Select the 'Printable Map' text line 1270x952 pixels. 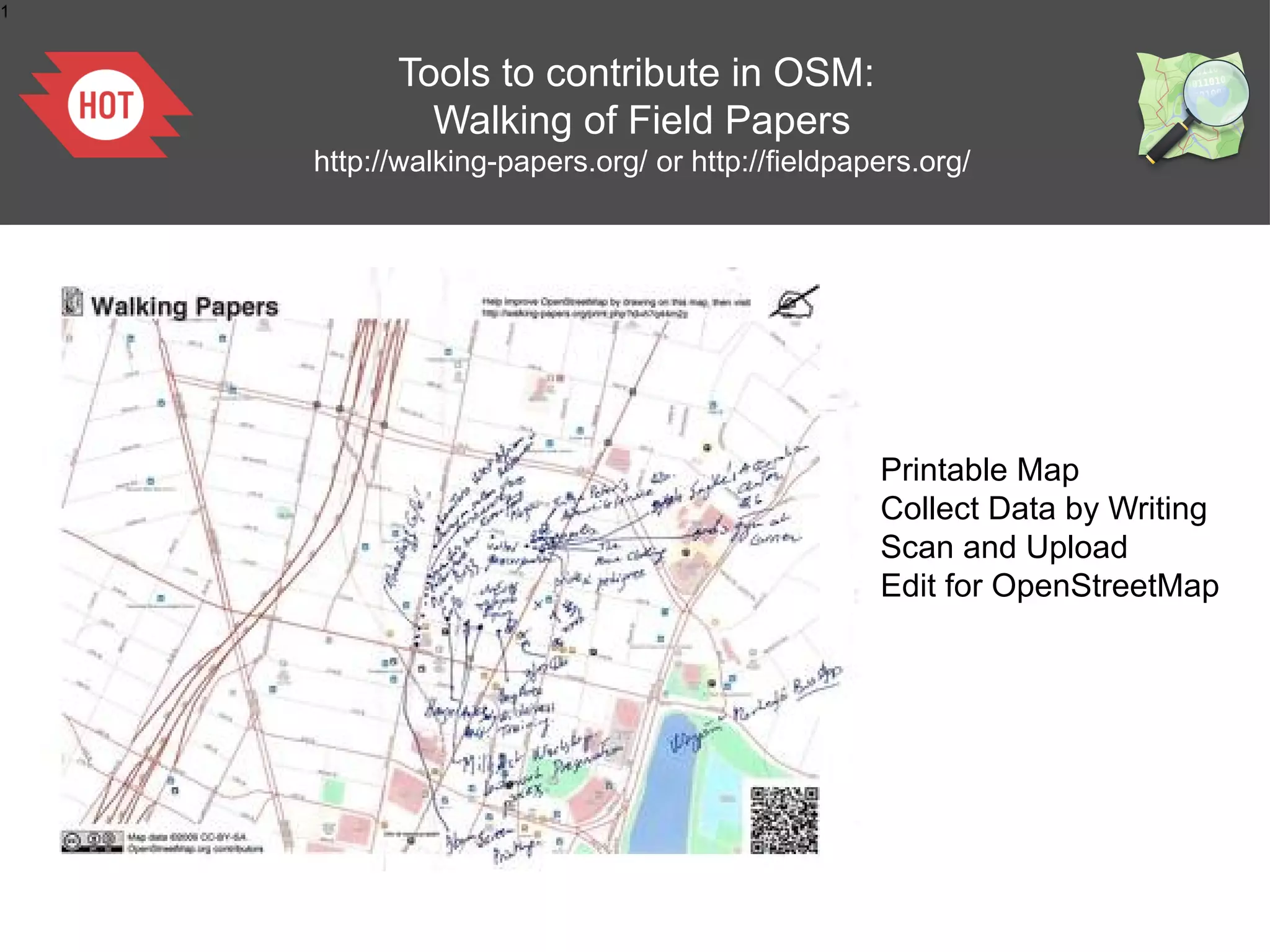pyautogui.click(x=979, y=470)
